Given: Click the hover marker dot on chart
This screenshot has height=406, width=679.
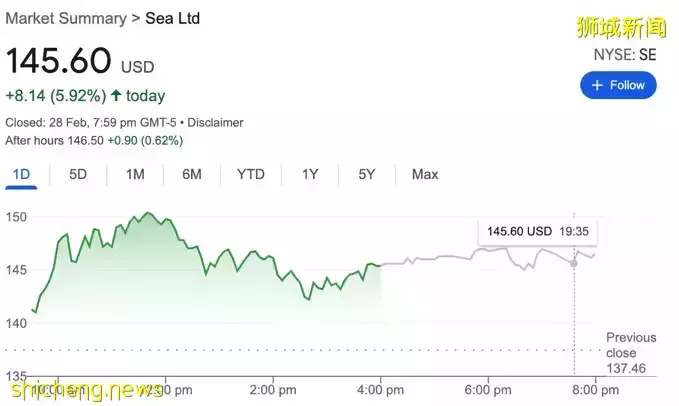Looking at the screenshot, I should click(x=574, y=262).
